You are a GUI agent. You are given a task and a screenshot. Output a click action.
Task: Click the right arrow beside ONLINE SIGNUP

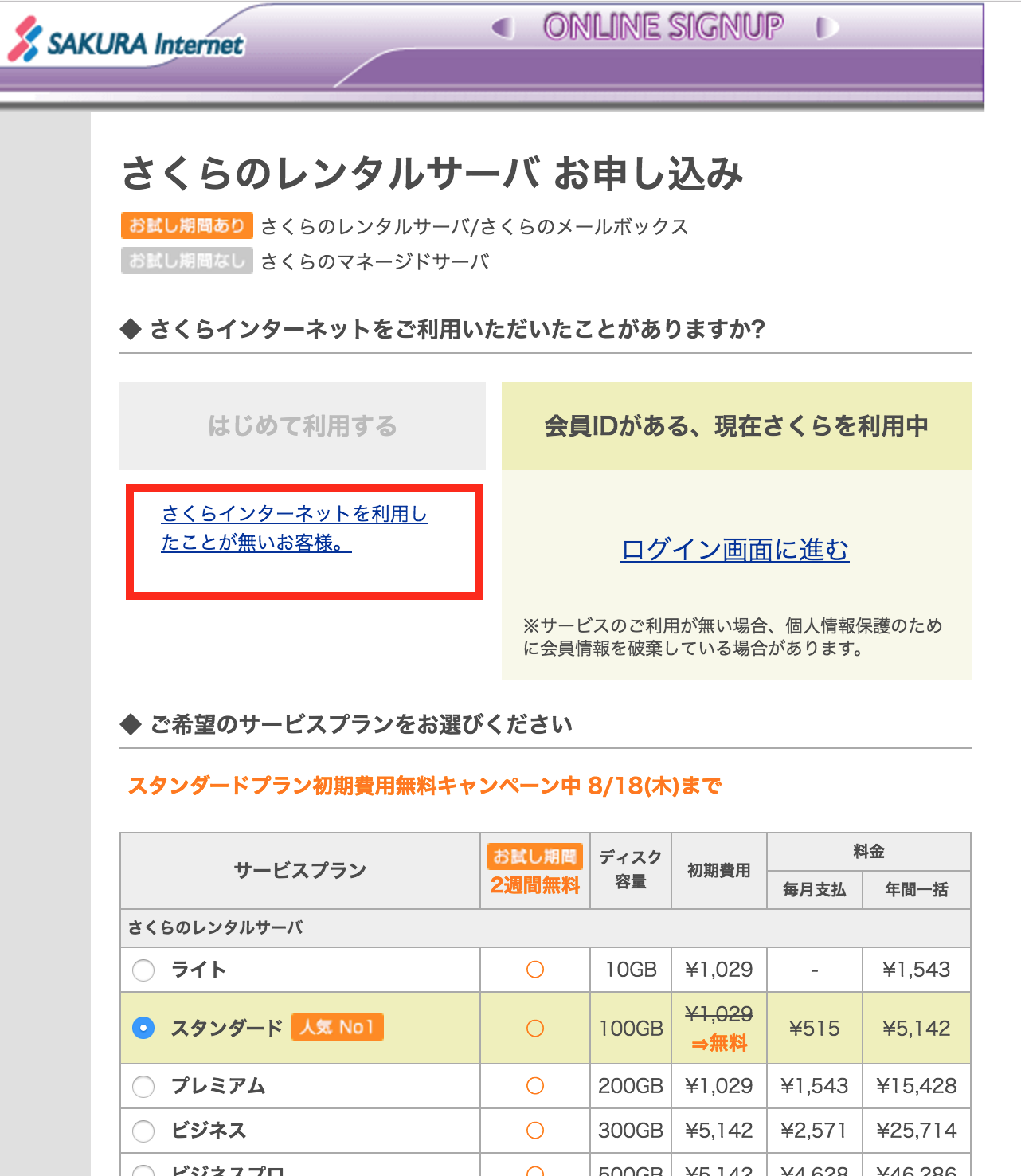(827, 28)
